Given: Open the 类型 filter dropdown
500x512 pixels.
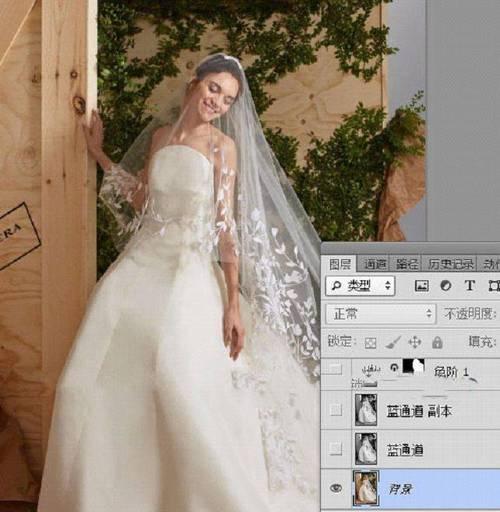Looking at the screenshot, I should (x=360, y=286).
